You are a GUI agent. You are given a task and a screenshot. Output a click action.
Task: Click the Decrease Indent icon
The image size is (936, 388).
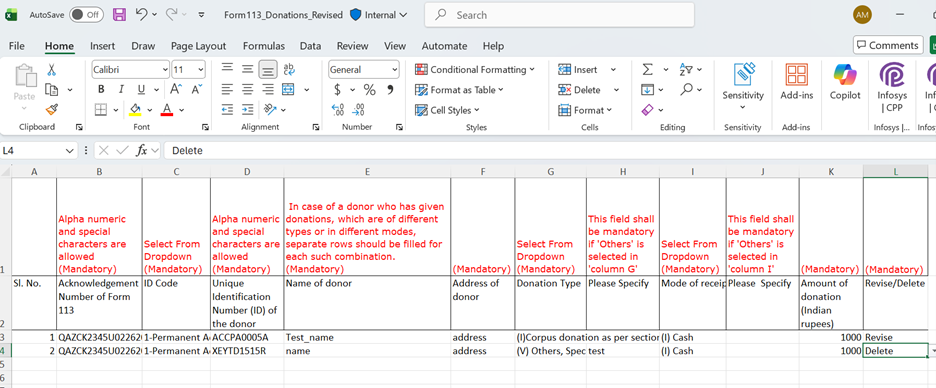[227, 110]
